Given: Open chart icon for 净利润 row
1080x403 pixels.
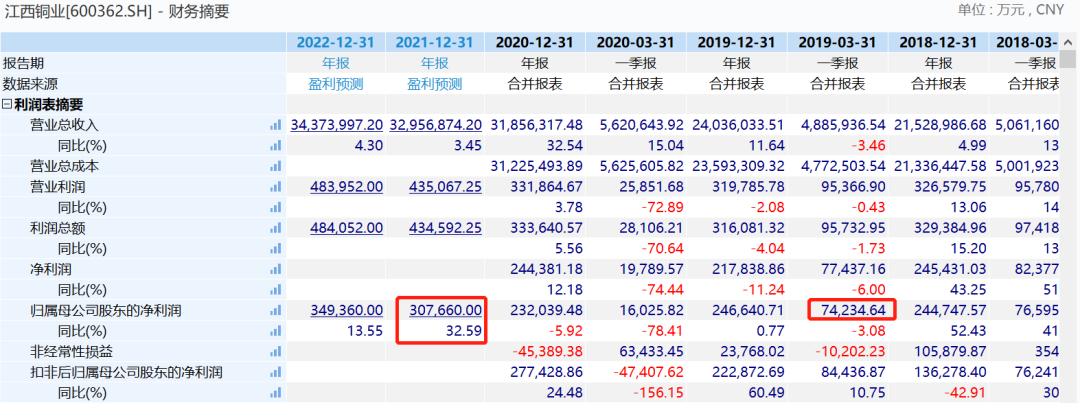Looking at the screenshot, I should [276, 269].
